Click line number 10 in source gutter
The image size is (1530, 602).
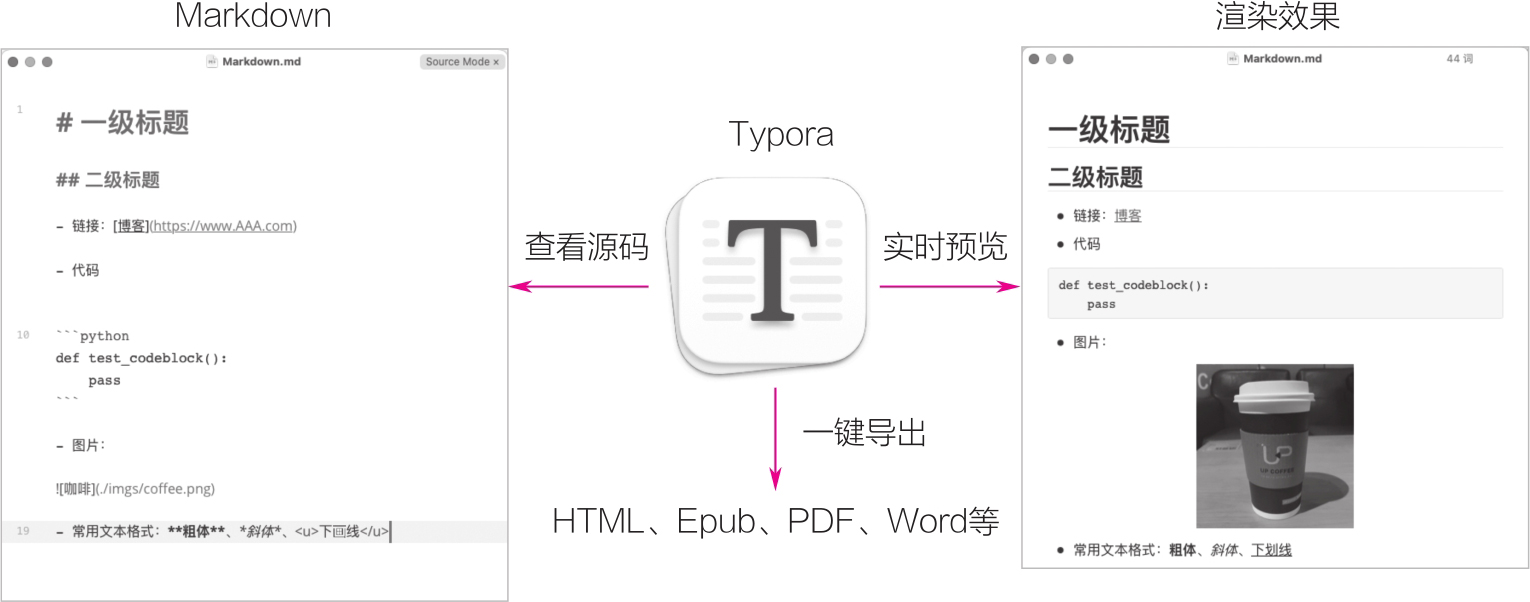(22, 336)
